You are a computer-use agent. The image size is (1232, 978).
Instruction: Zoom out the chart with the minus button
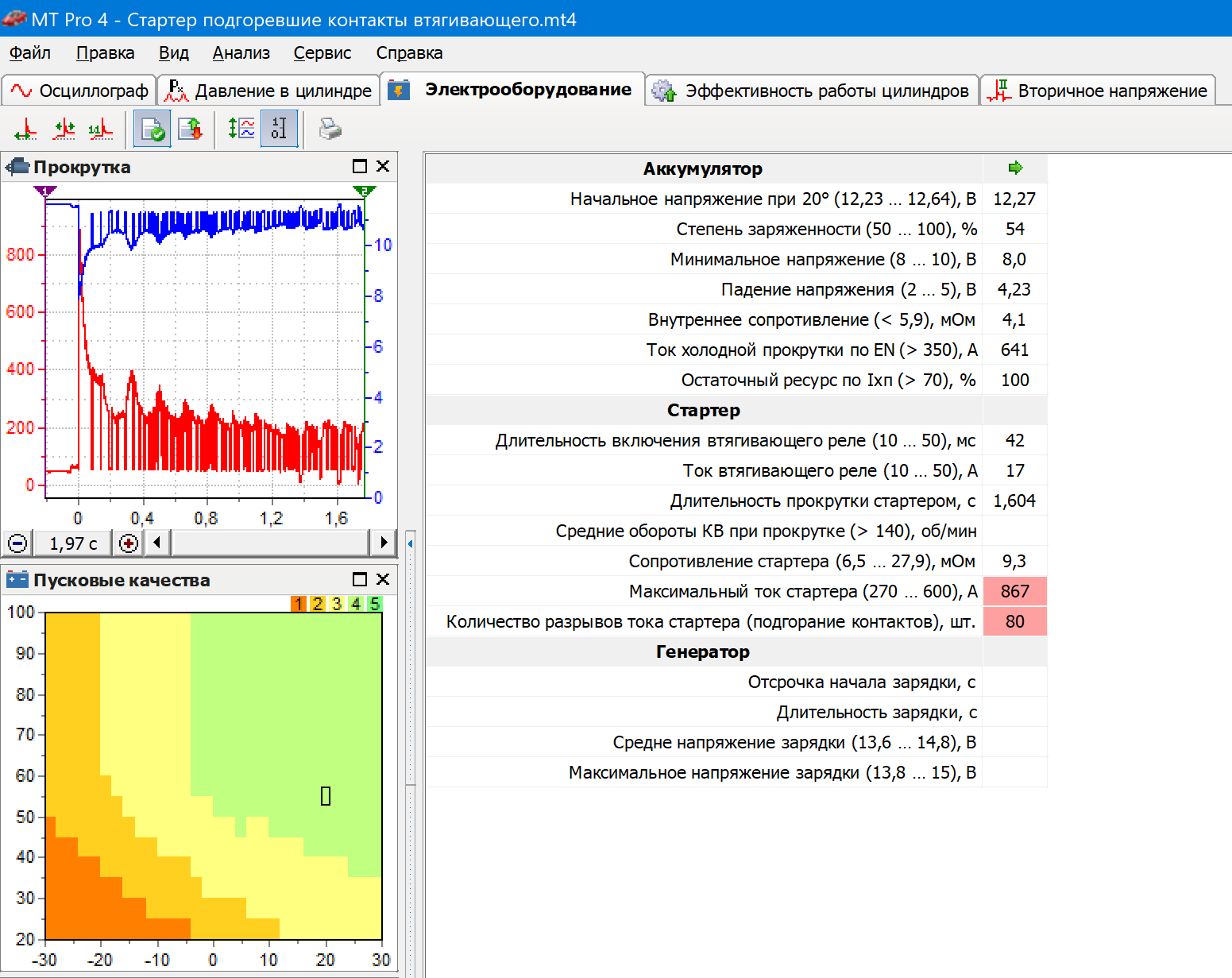pyautogui.click(x=17, y=543)
